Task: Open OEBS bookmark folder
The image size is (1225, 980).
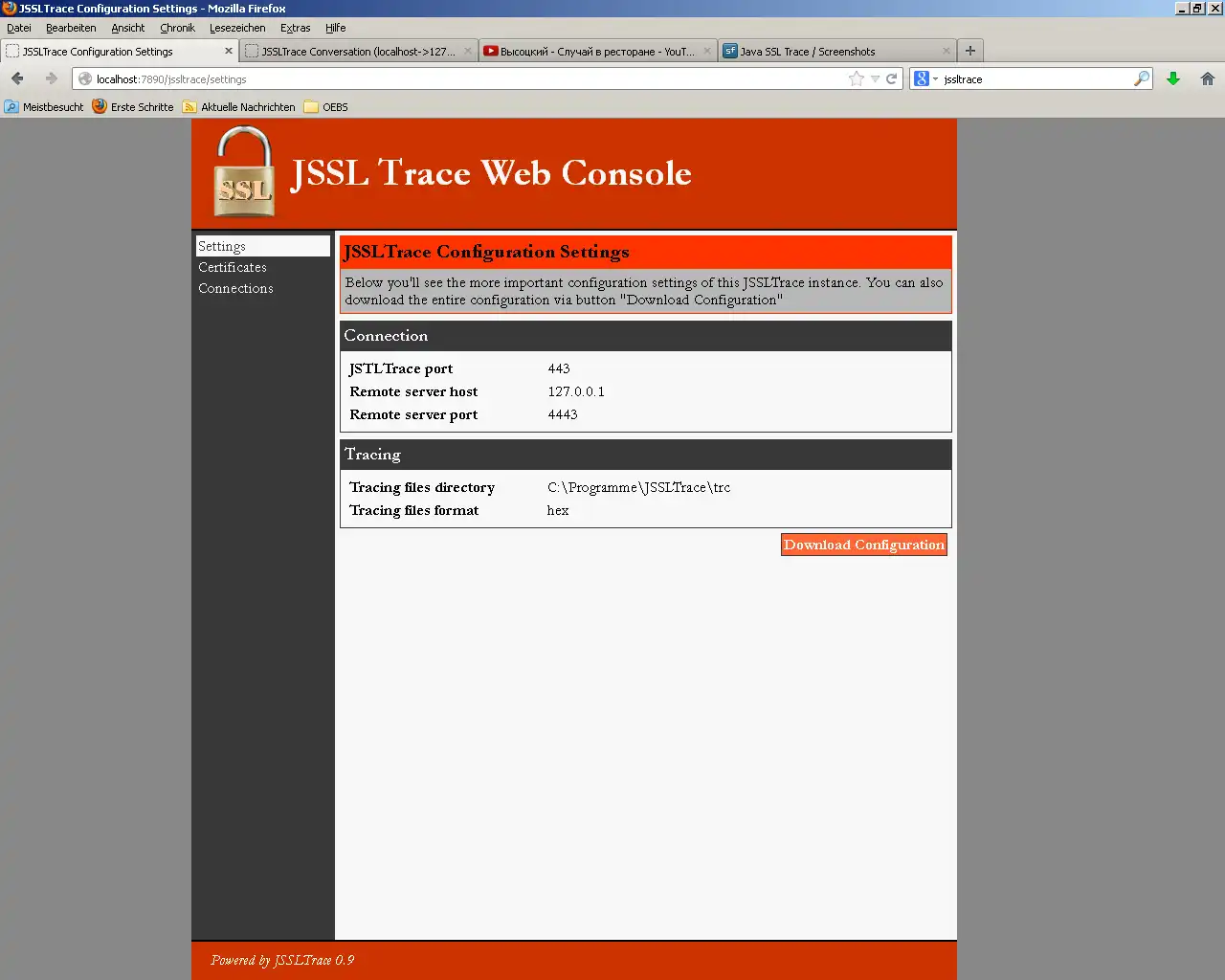Action: click(326, 107)
